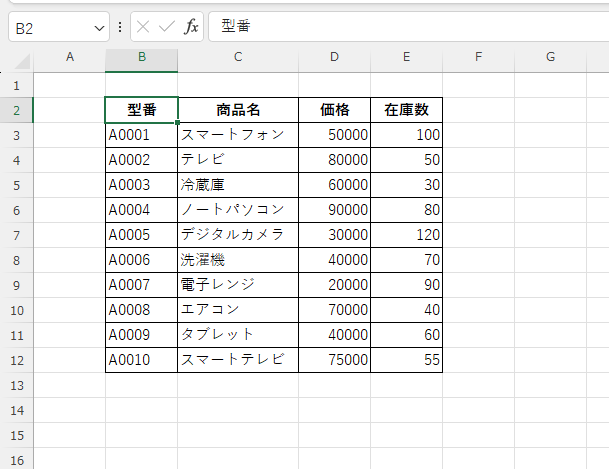The height and width of the screenshot is (469, 609).
Task: Select column B header
Action: 142,57
